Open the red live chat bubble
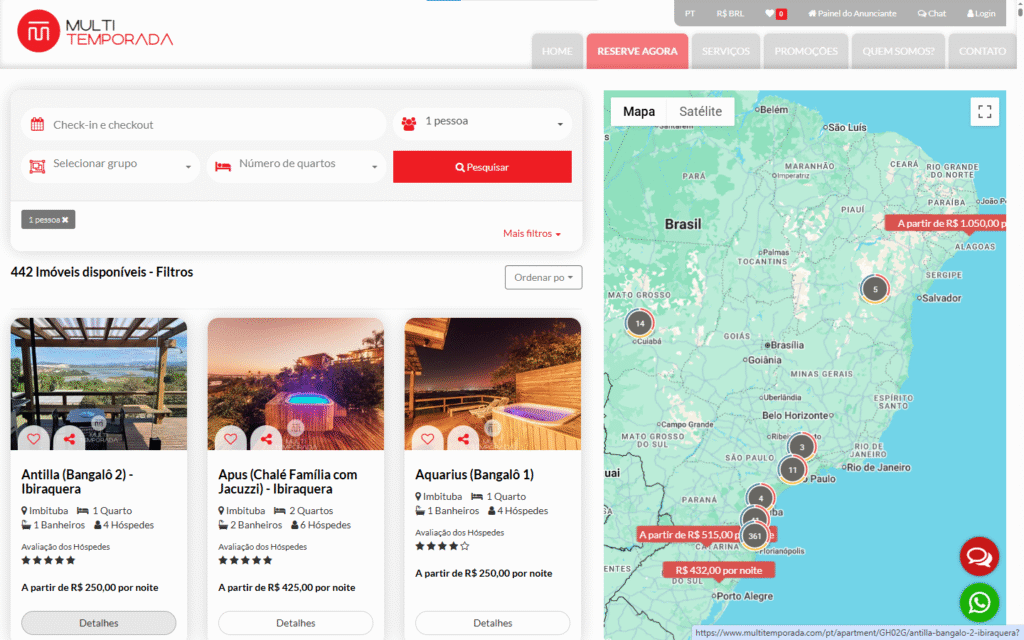Screen dimensions: 1024x640 pyautogui.click(x=979, y=557)
